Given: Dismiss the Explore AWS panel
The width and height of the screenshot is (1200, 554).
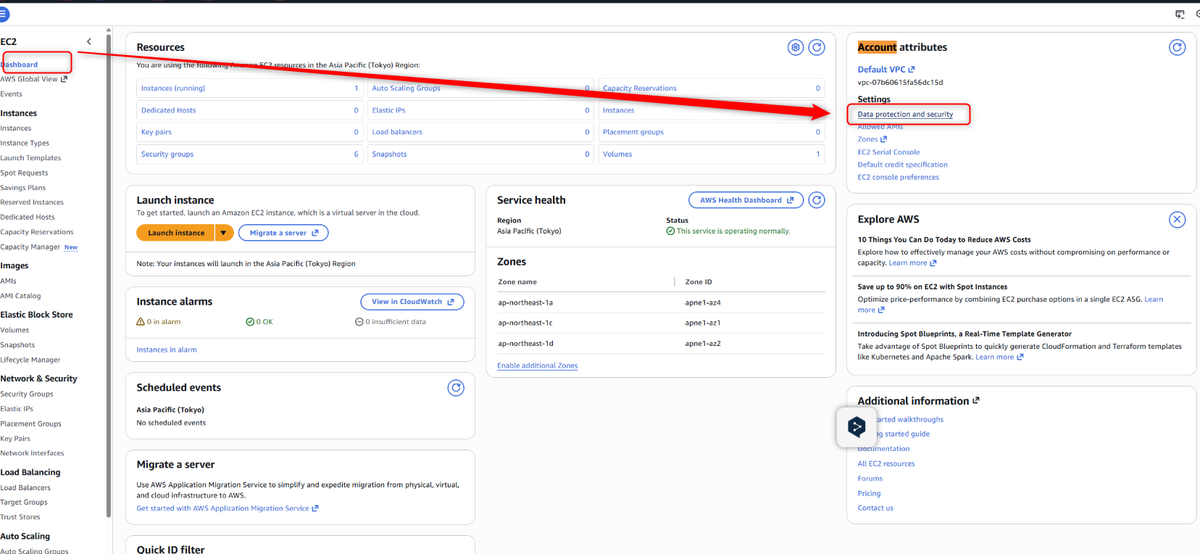Looking at the screenshot, I should (1177, 219).
